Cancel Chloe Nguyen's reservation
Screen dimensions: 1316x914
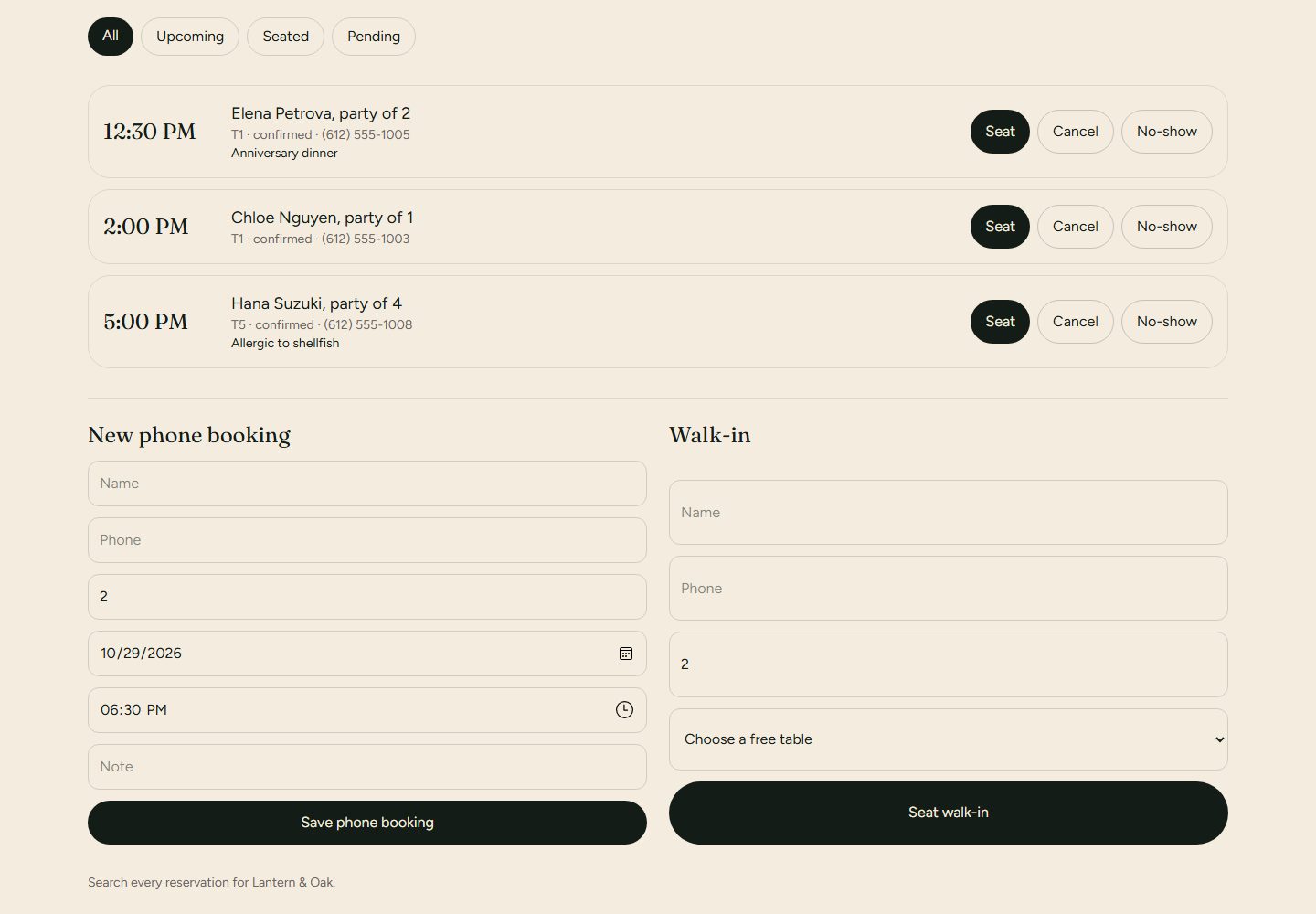click(x=1076, y=227)
